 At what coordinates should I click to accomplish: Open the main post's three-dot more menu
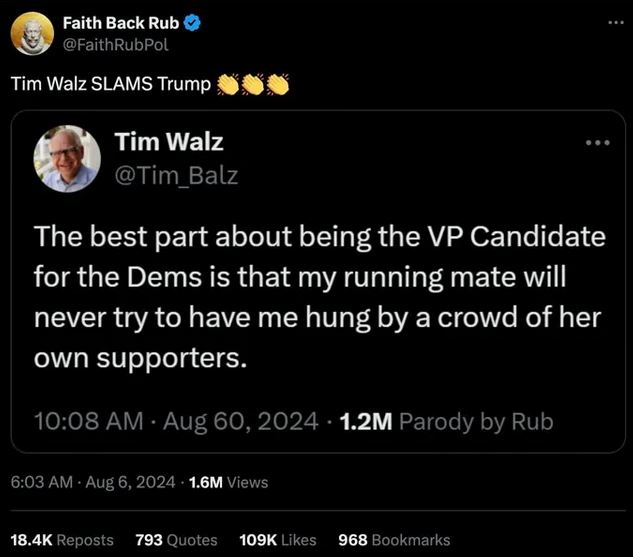point(613,22)
